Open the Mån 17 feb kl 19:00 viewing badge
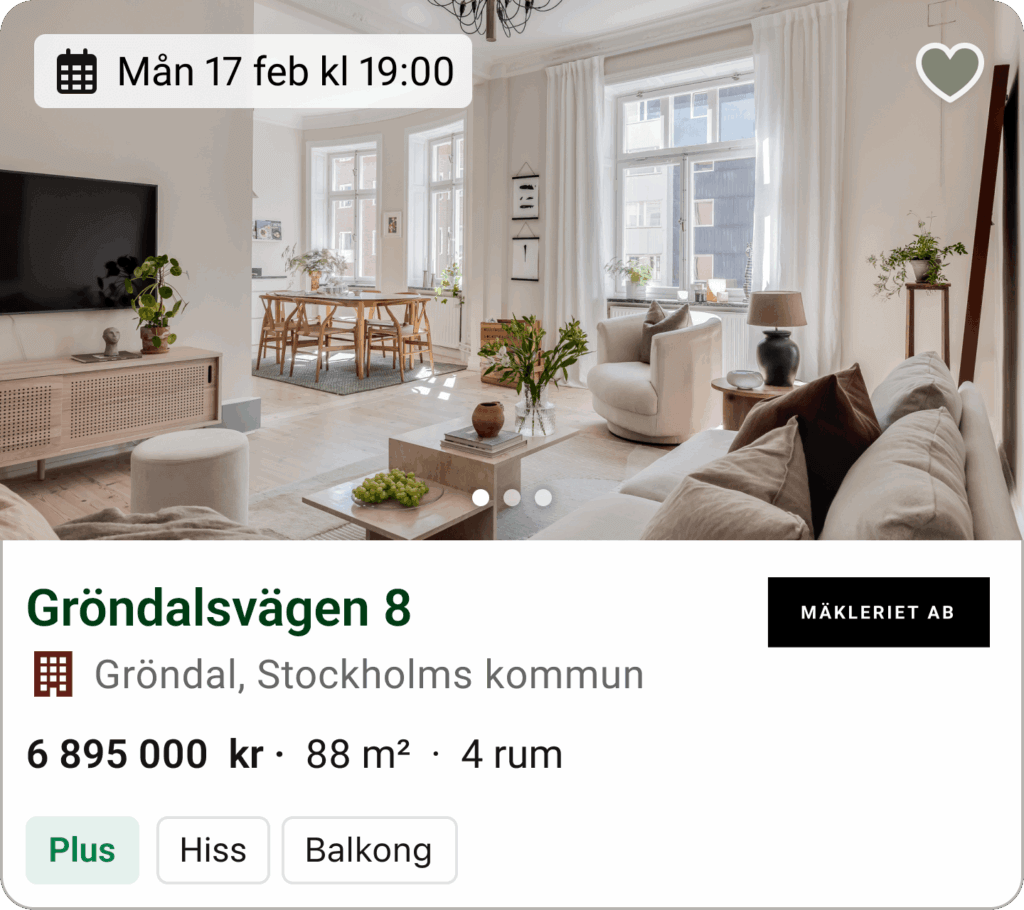The height and width of the screenshot is (910, 1024). click(x=253, y=71)
